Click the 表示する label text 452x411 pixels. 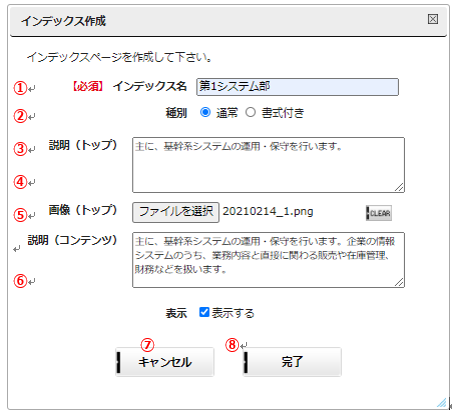(x=233, y=313)
